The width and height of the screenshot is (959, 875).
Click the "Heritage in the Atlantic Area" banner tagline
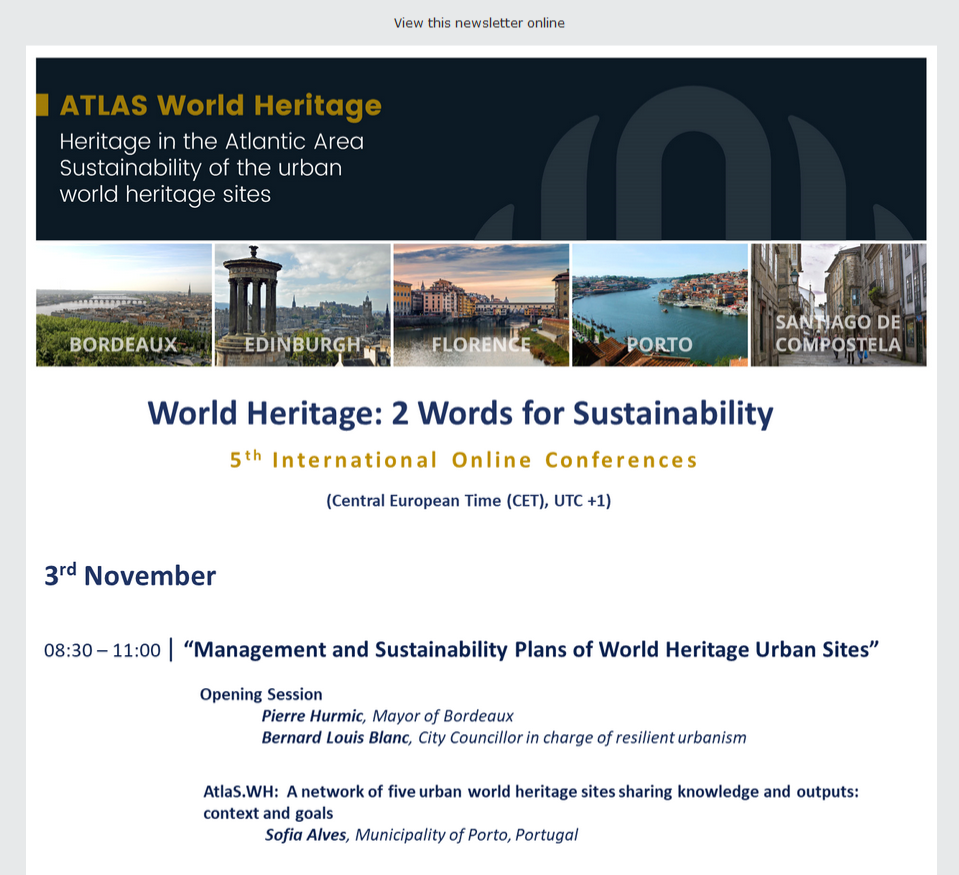click(212, 168)
